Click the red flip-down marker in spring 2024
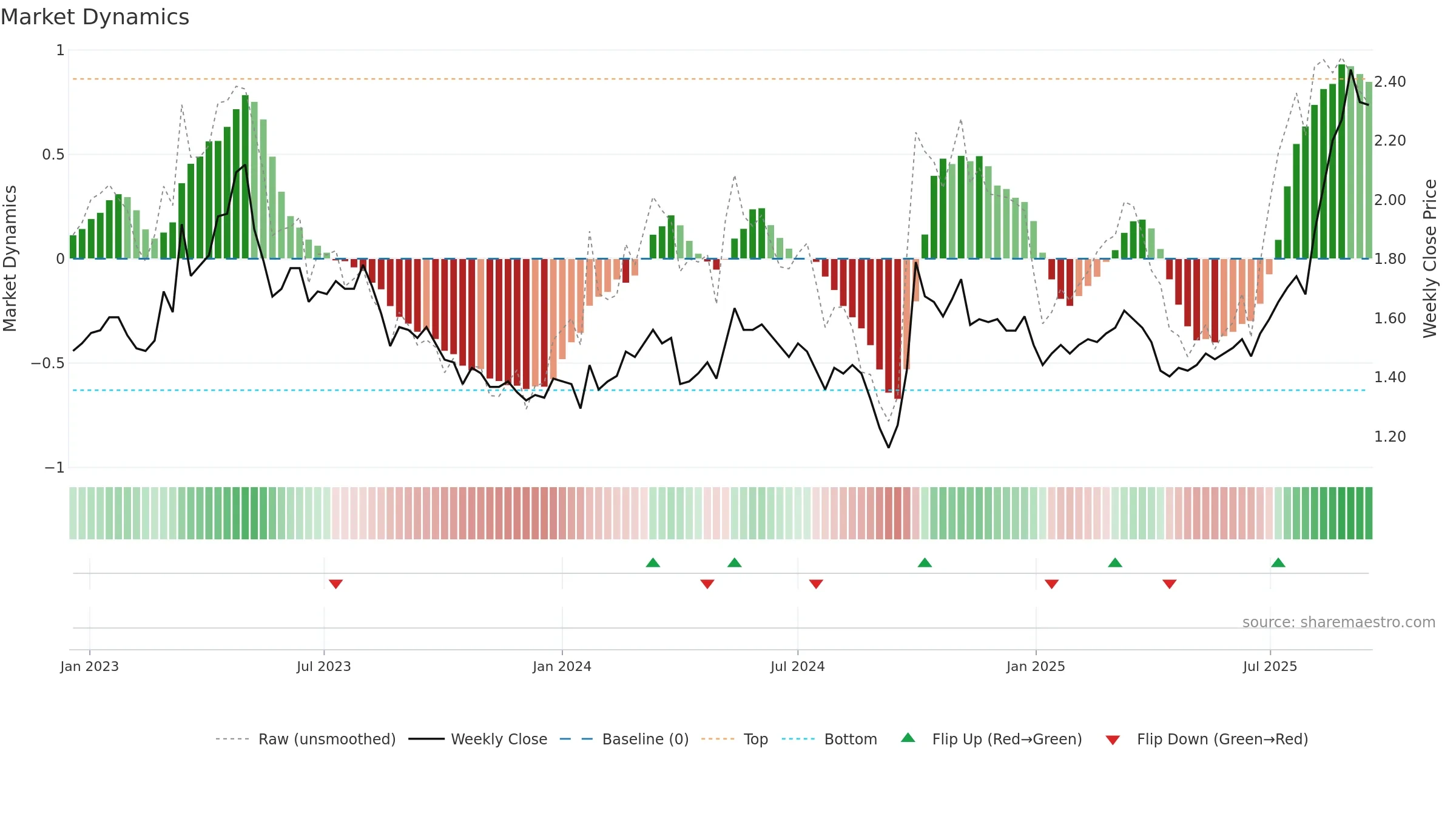This screenshot has width=1456, height=819. click(x=707, y=584)
